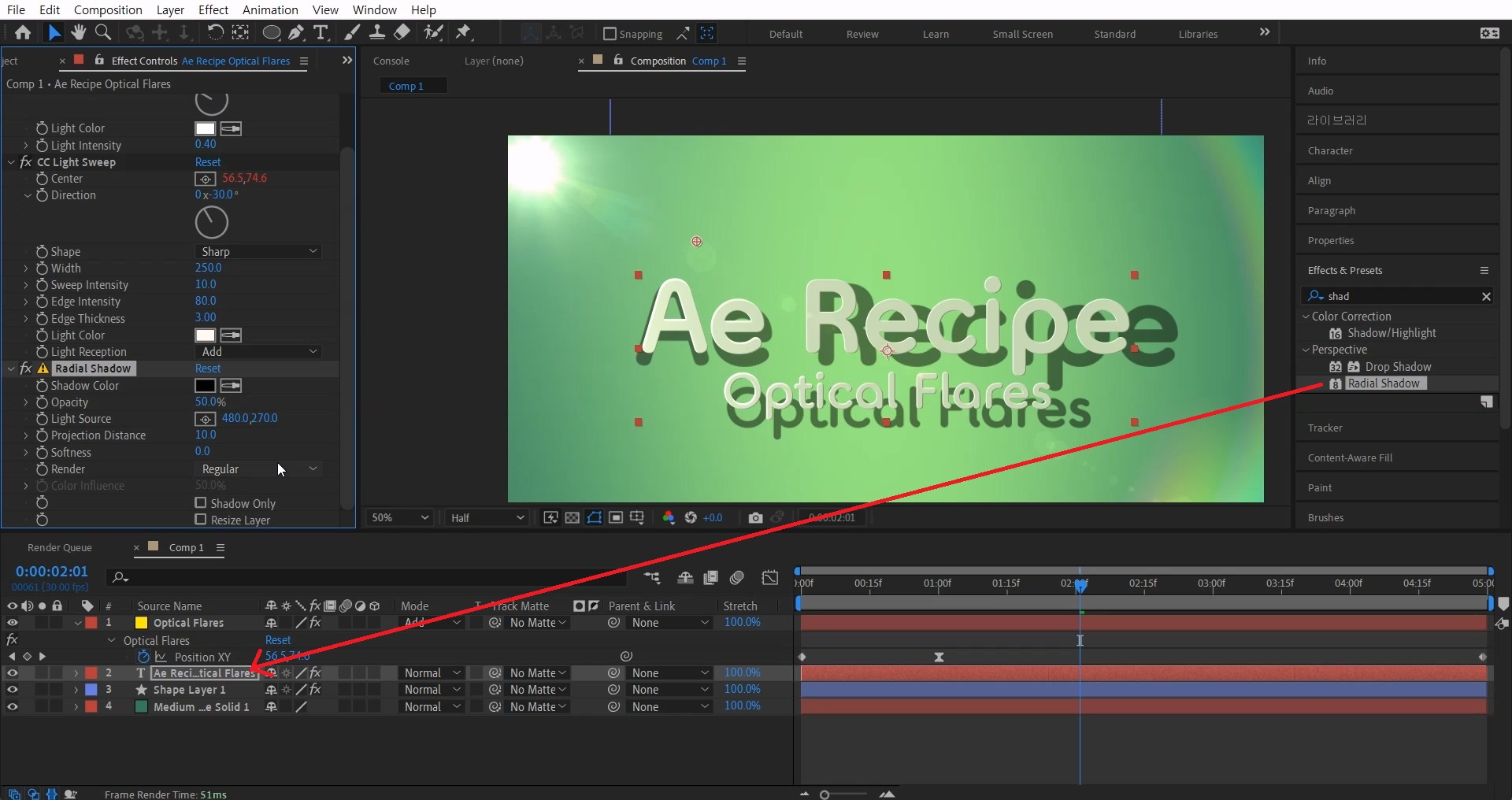Open the Animation menu
This screenshot has width=1512, height=800.
click(x=270, y=9)
